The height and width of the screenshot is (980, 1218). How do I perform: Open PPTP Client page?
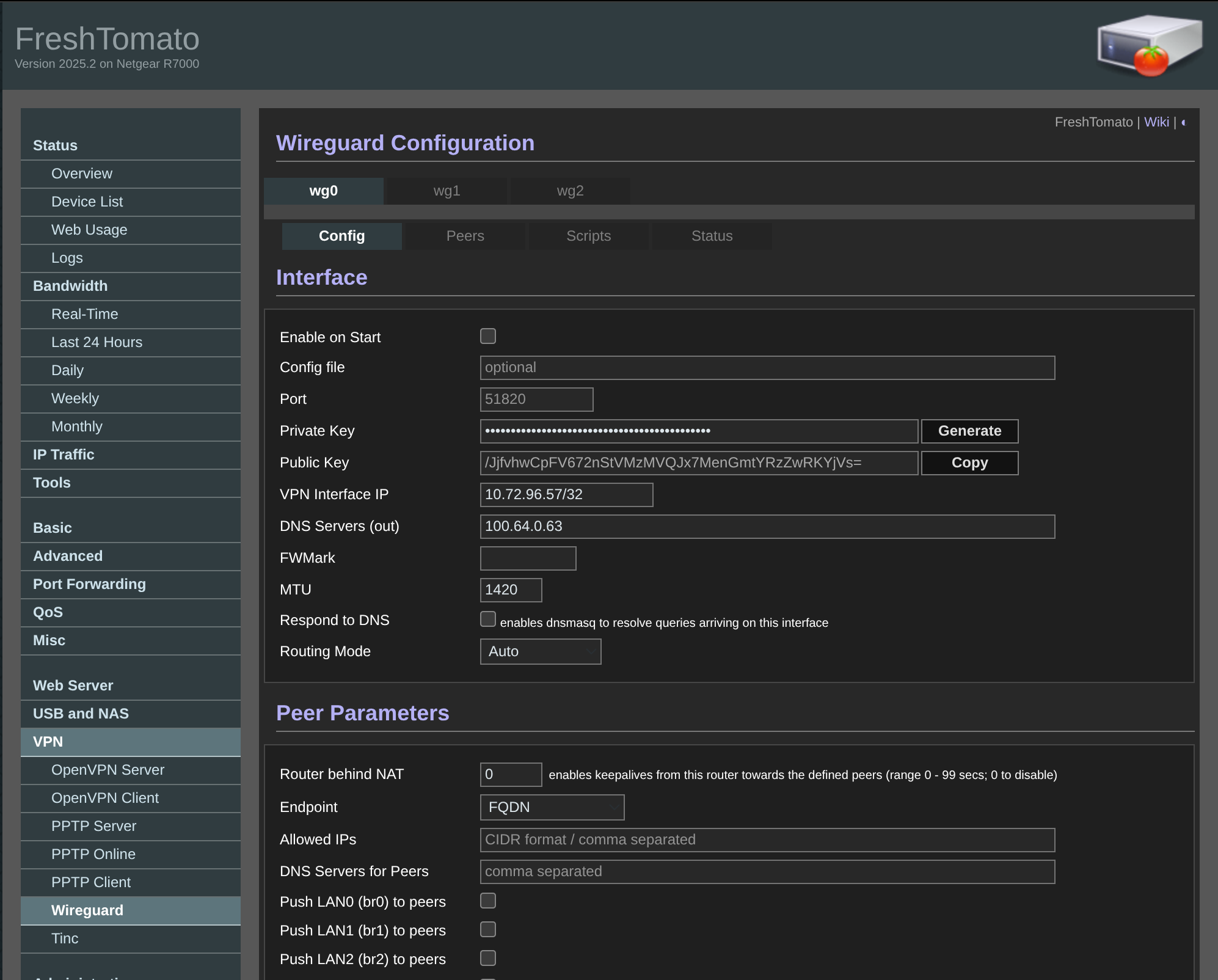pos(131,883)
